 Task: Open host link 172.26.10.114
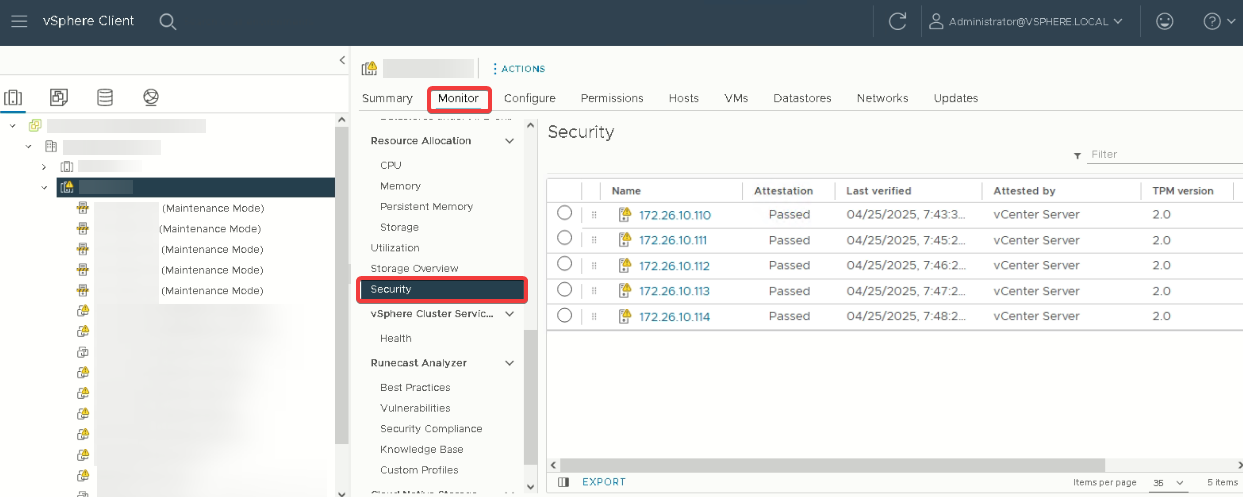pos(674,316)
